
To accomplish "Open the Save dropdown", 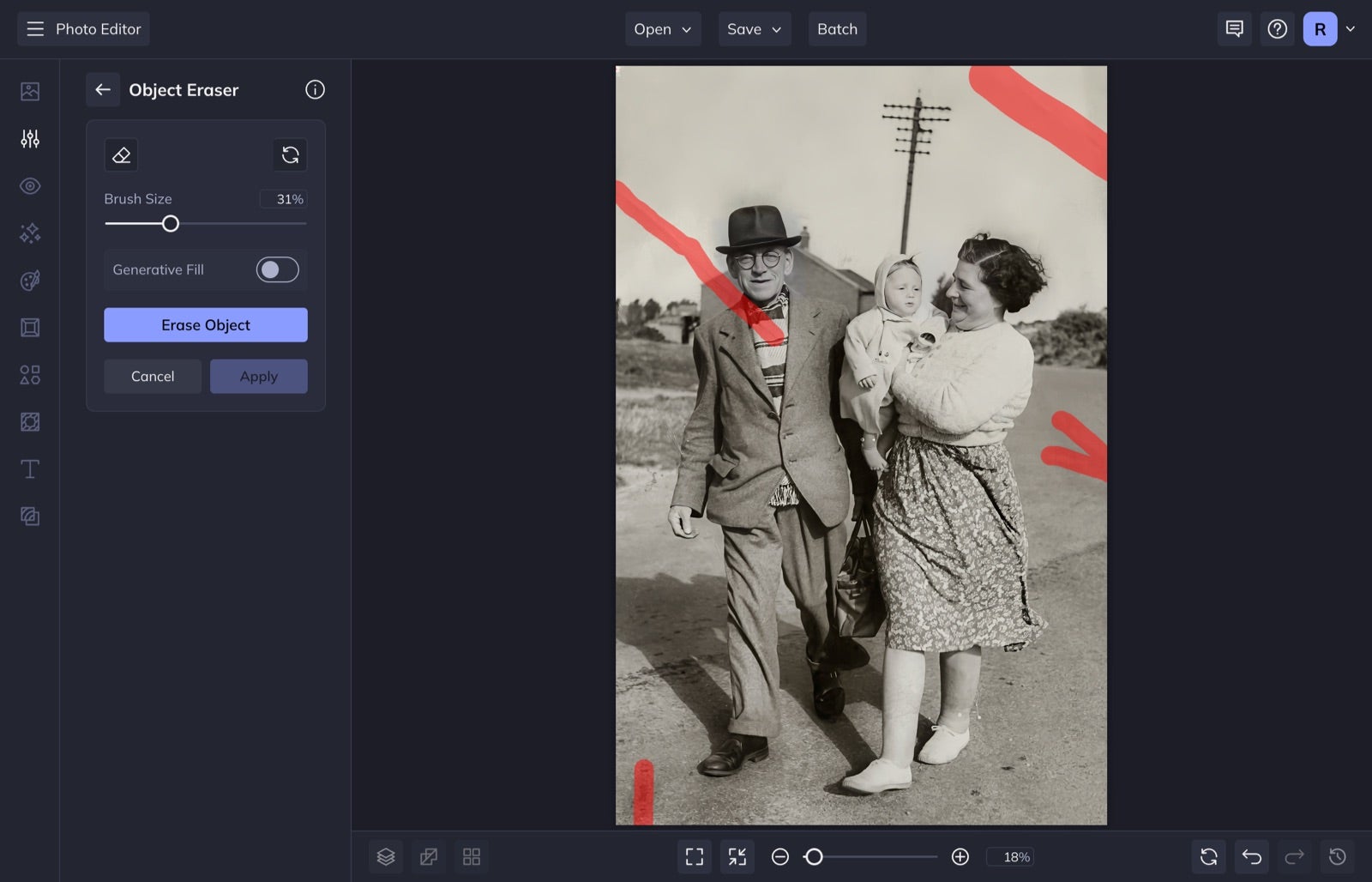I will [x=754, y=28].
